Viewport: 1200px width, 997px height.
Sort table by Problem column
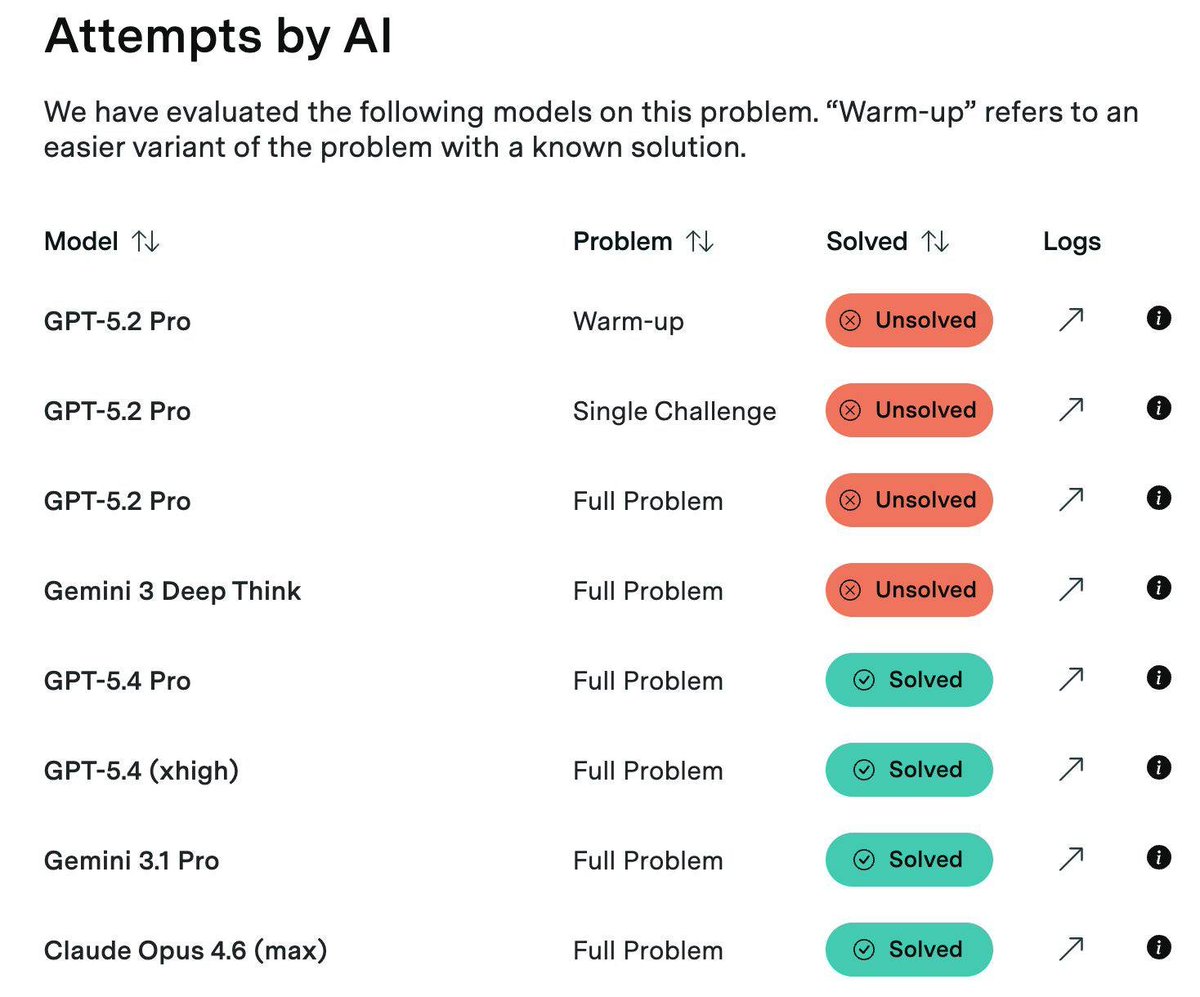[x=699, y=242]
